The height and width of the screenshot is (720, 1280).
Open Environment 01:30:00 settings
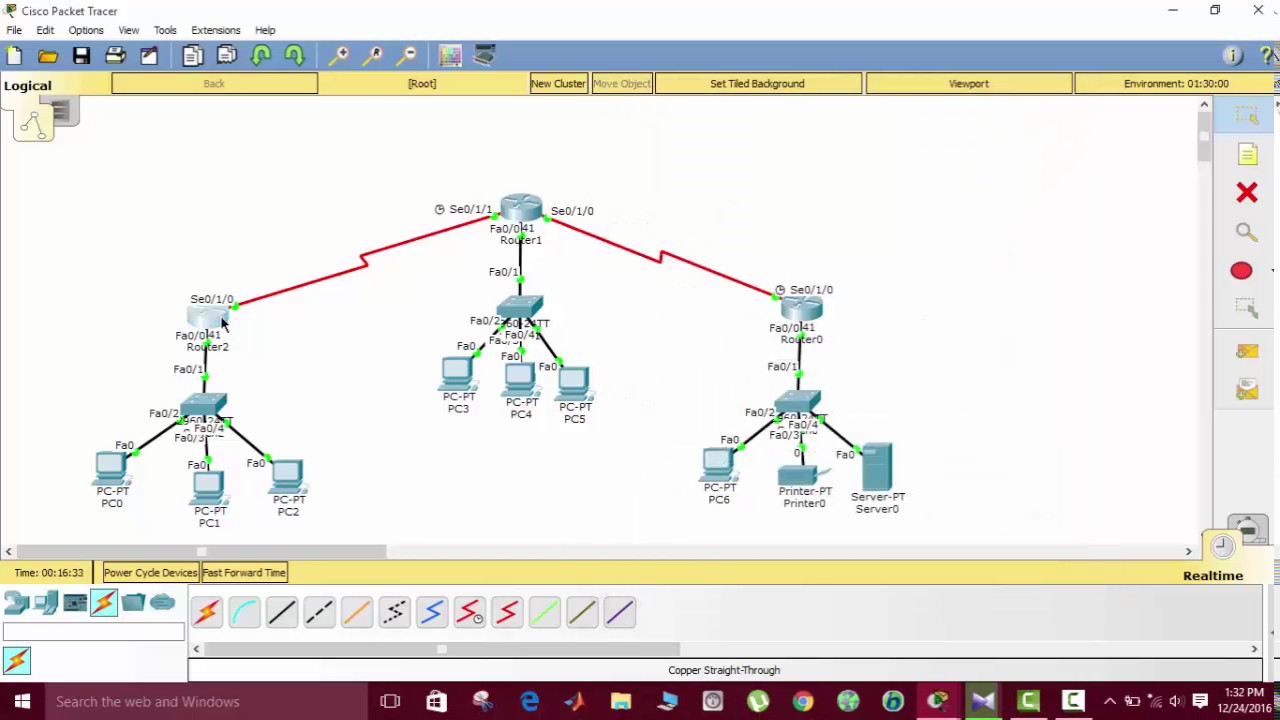click(x=1176, y=84)
